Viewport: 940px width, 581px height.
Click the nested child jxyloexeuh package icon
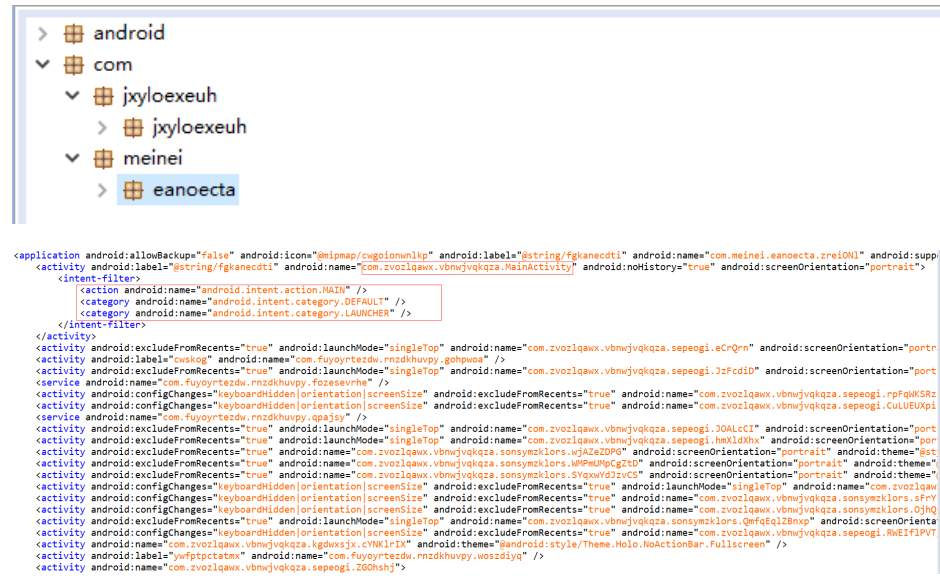pyautogui.click(x=132, y=127)
